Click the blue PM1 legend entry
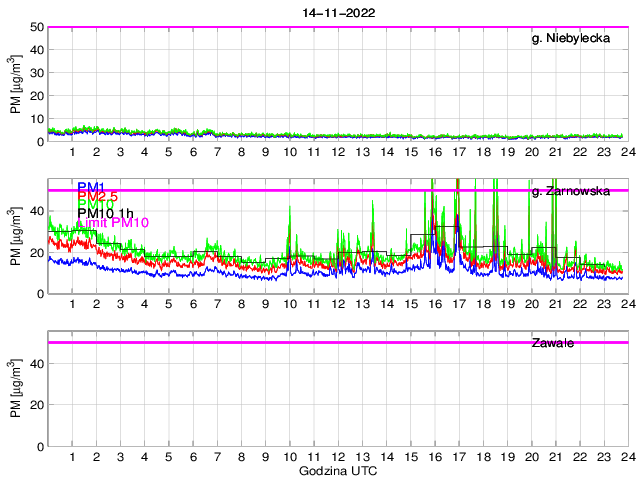The image size is (640, 480). tap(91, 187)
